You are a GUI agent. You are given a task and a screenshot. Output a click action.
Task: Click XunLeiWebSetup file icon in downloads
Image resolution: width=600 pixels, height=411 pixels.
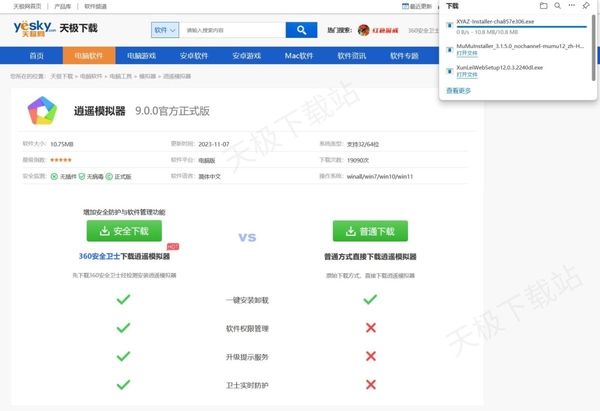point(450,71)
